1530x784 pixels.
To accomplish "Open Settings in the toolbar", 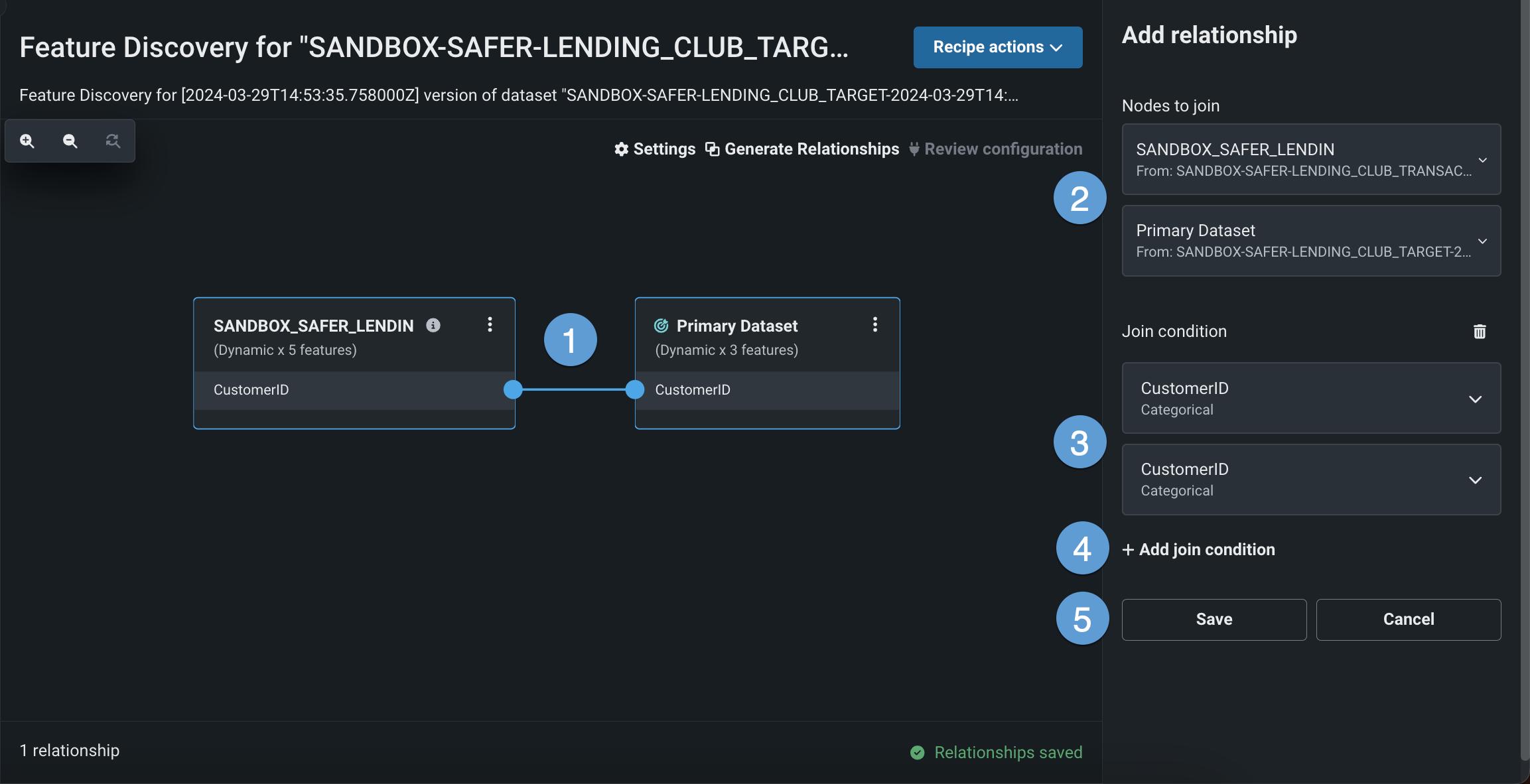I will (x=655, y=149).
